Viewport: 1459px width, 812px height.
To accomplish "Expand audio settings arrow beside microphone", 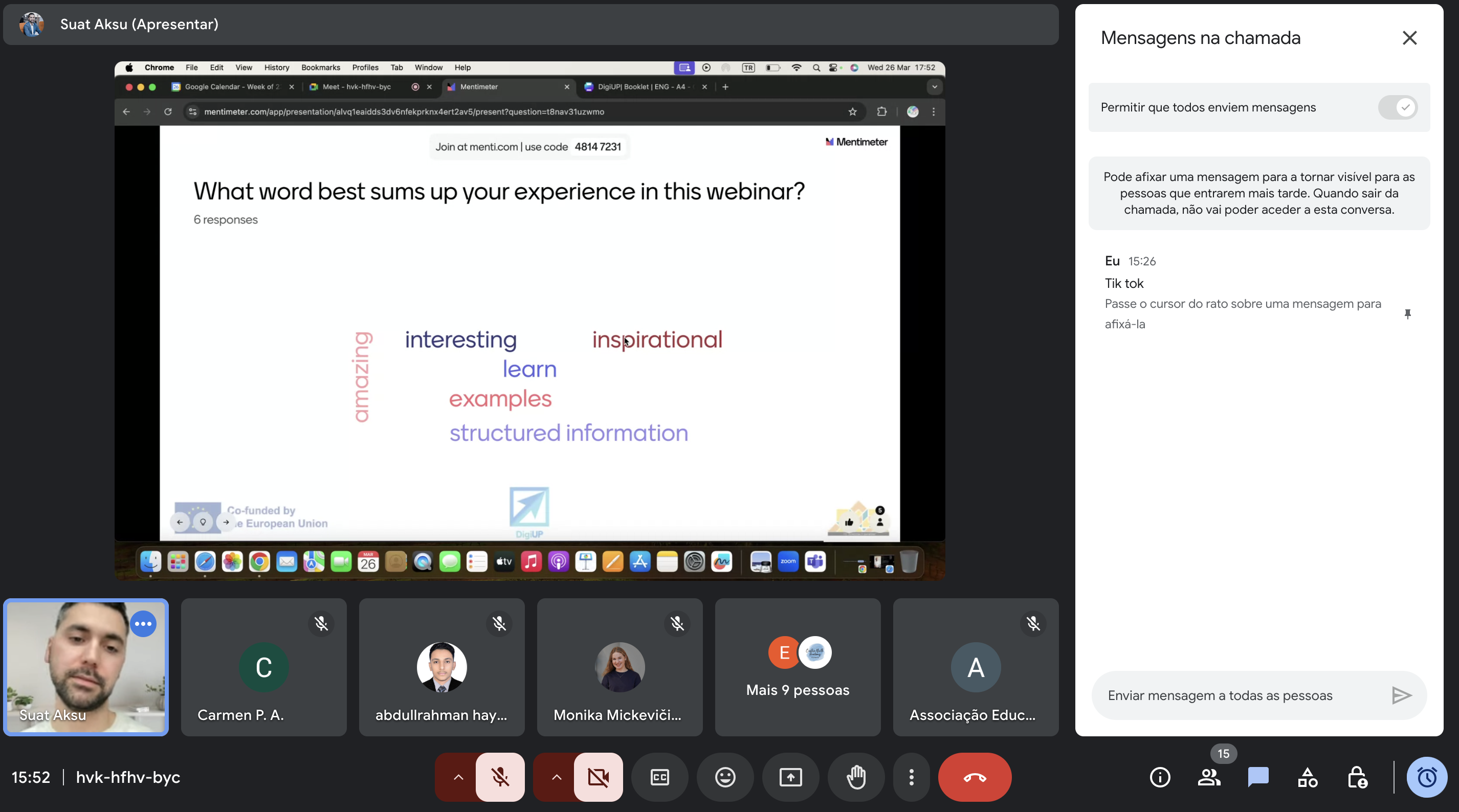I will click(x=458, y=777).
